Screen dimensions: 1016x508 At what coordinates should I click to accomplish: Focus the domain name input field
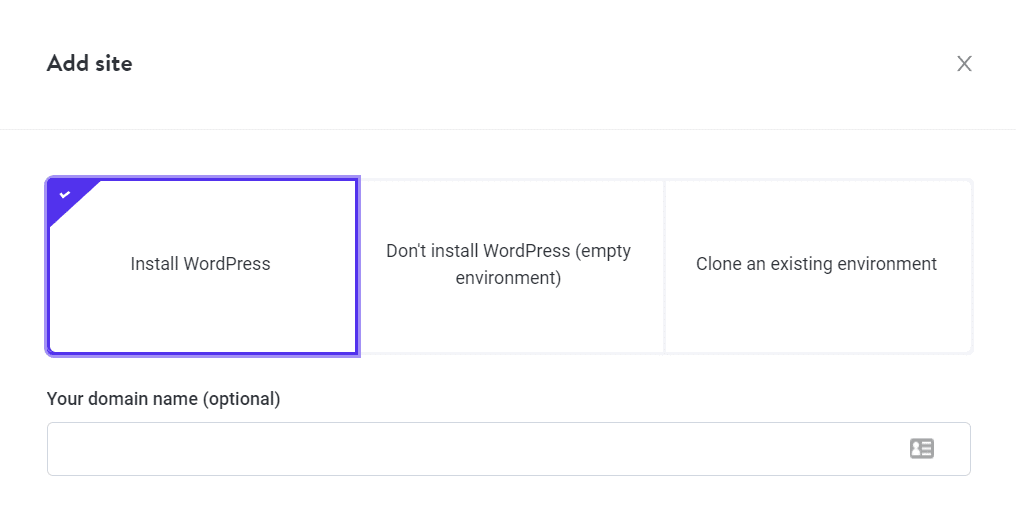click(x=470, y=449)
